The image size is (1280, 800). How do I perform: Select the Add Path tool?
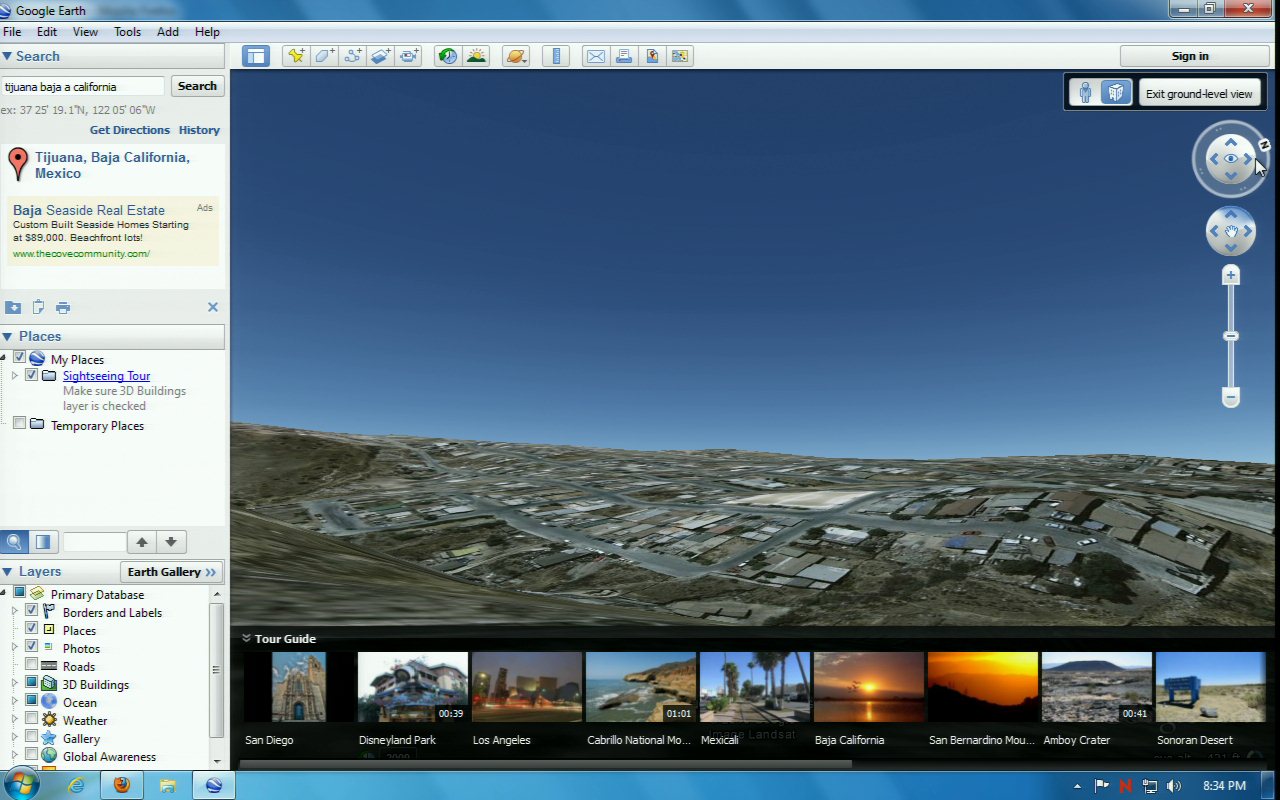pyautogui.click(x=353, y=56)
